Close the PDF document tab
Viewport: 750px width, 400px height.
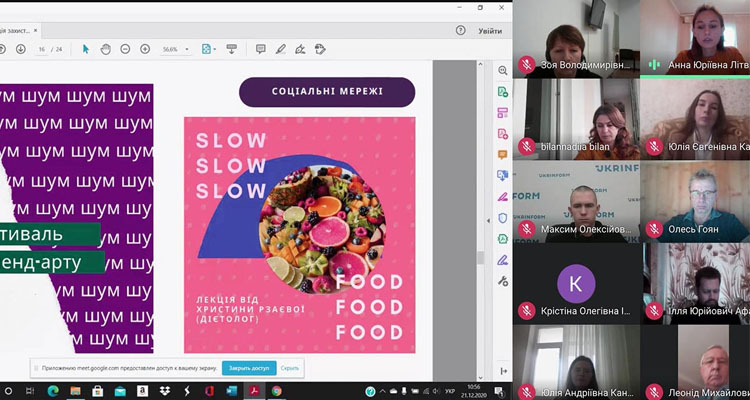click(35, 30)
